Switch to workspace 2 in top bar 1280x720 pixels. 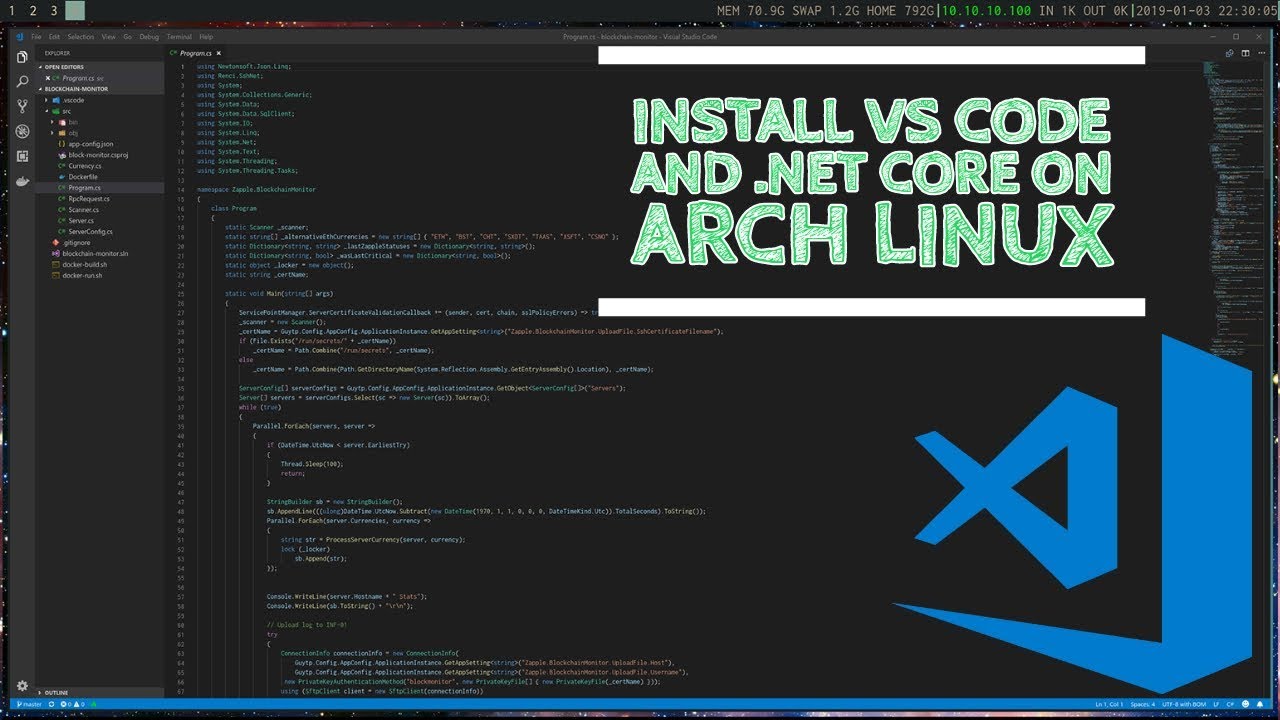[x=32, y=11]
